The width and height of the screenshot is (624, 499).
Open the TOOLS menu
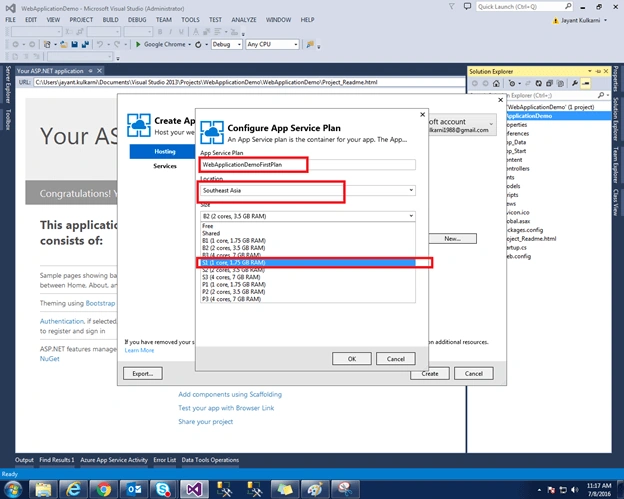tap(190, 19)
